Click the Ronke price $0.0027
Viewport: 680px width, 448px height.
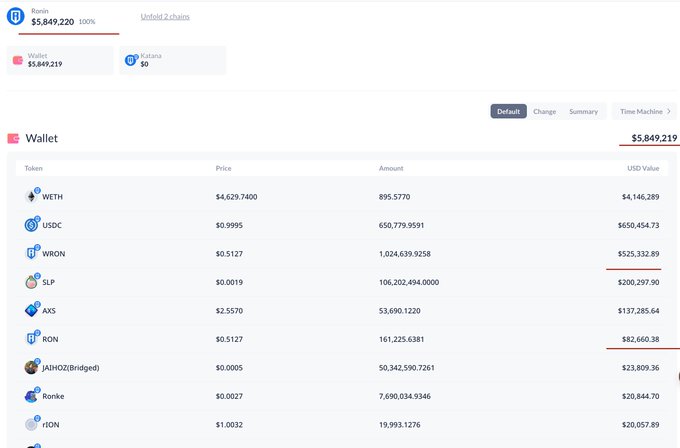229,396
